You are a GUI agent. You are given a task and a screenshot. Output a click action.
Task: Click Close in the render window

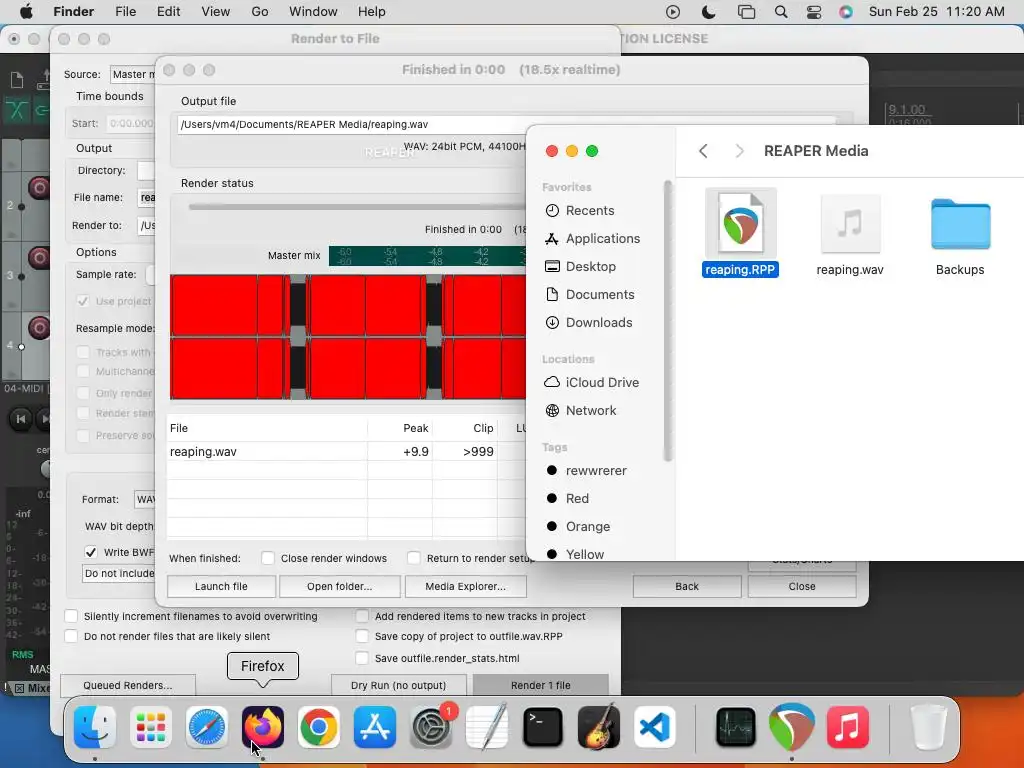coord(802,586)
